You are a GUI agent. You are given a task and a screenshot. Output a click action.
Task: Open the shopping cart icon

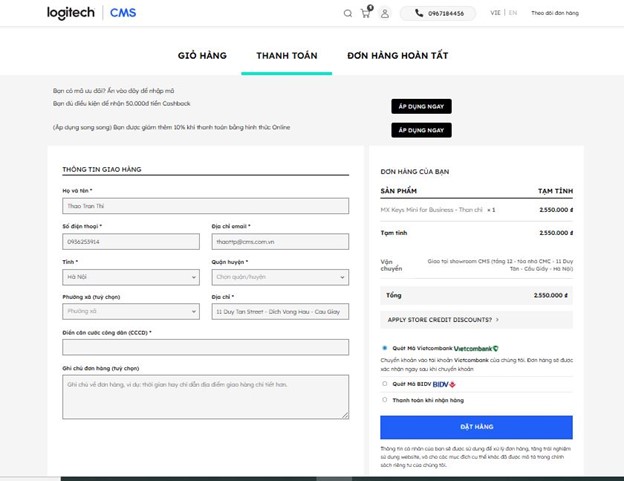(x=366, y=13)
